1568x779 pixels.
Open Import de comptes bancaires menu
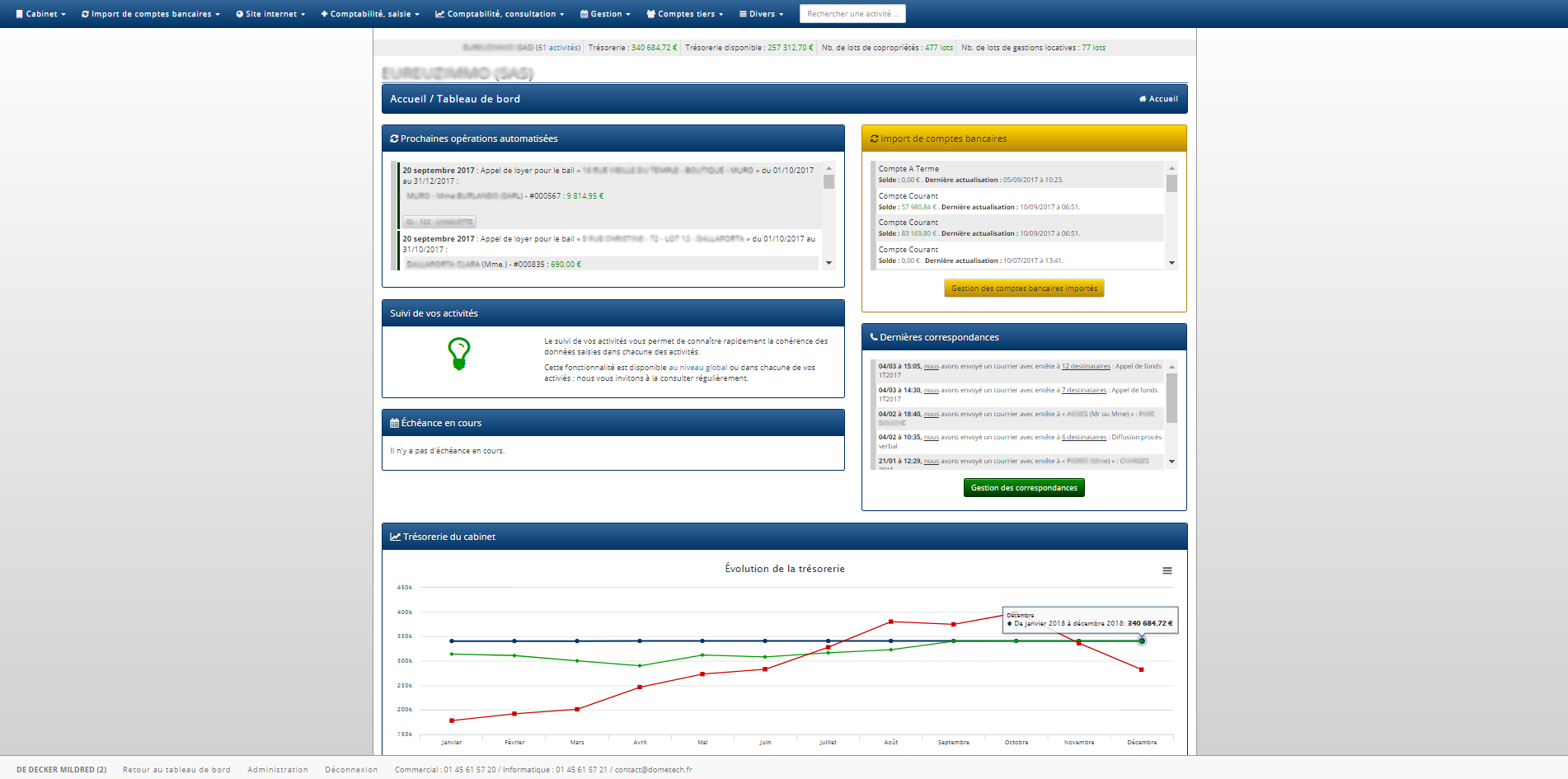pos(151,14)
